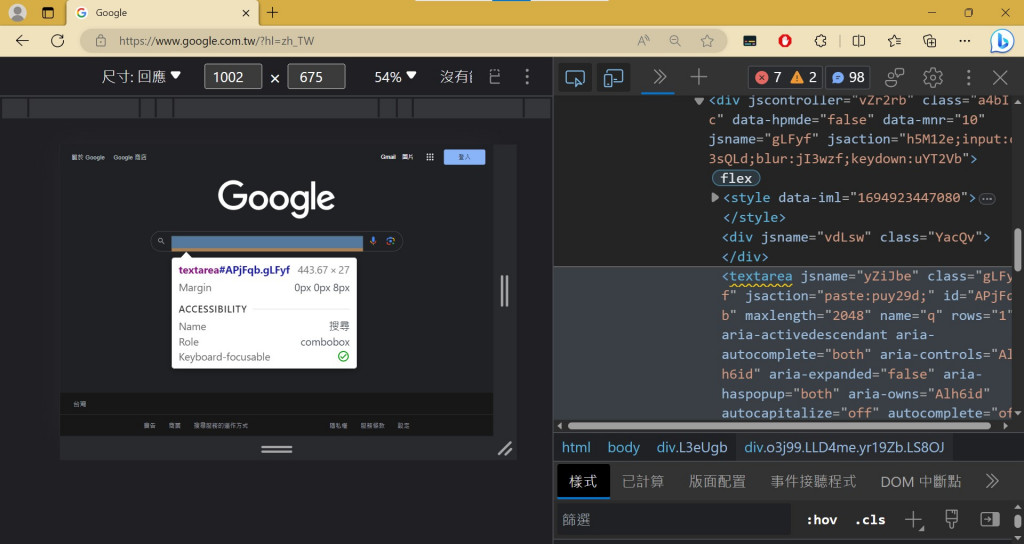Open a new browser tab
Viewport: 1024px width, 544px height.
[272, 12]
